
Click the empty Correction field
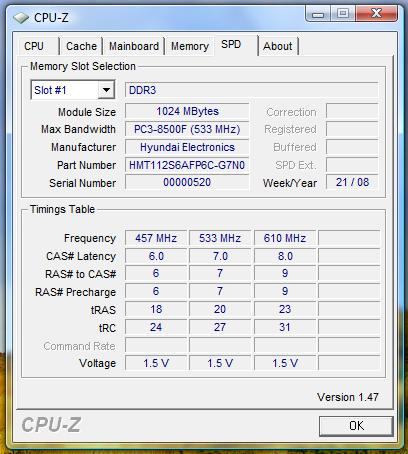(x=352, y=111)
